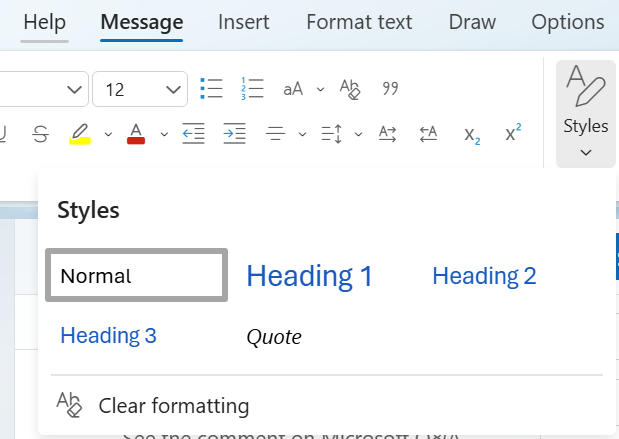This screenshot has height=439, width=619.
Task: Click Clear formatting in Styles menu
Action: [x=153, y=405]
